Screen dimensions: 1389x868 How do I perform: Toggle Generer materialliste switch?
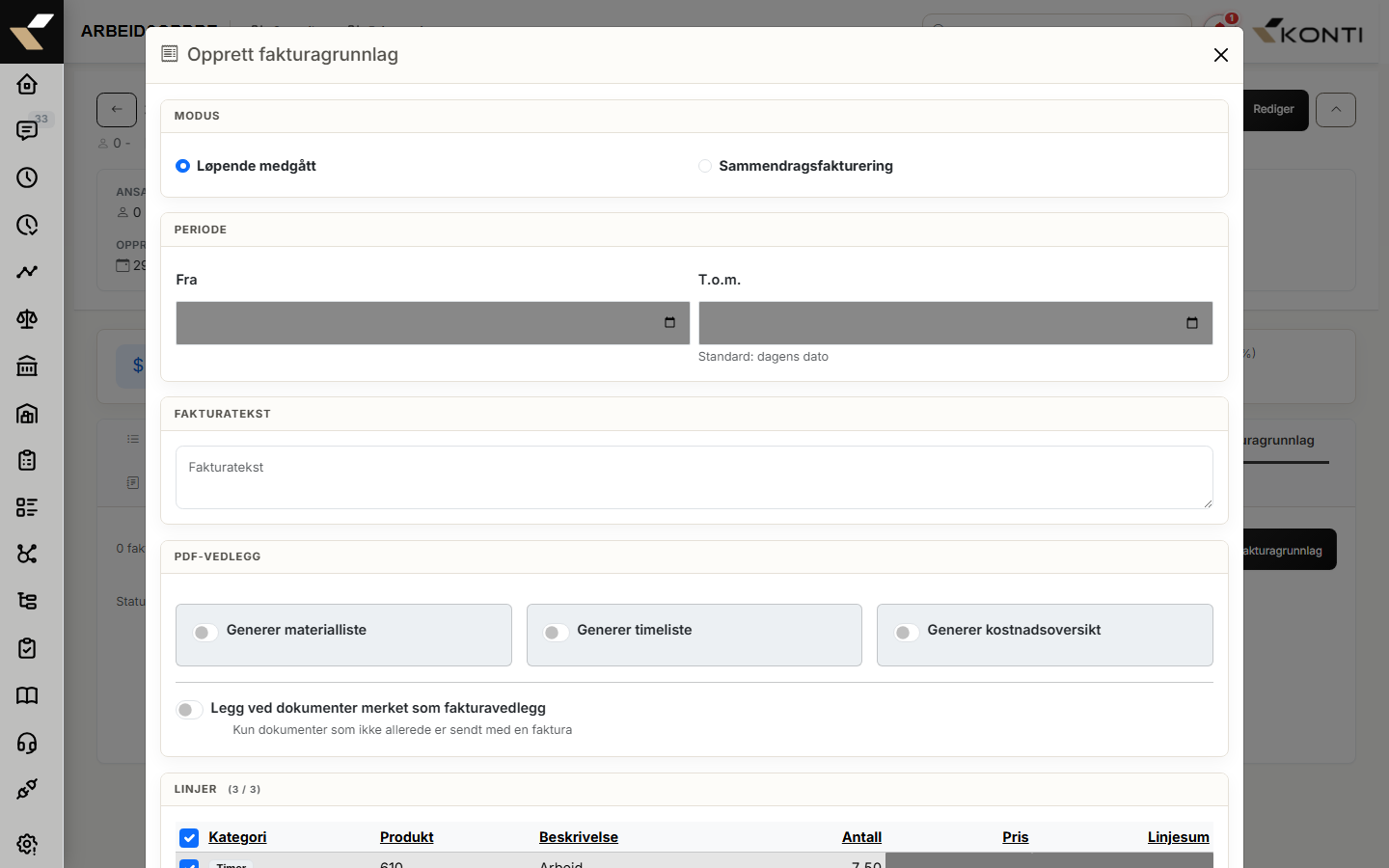204,633
